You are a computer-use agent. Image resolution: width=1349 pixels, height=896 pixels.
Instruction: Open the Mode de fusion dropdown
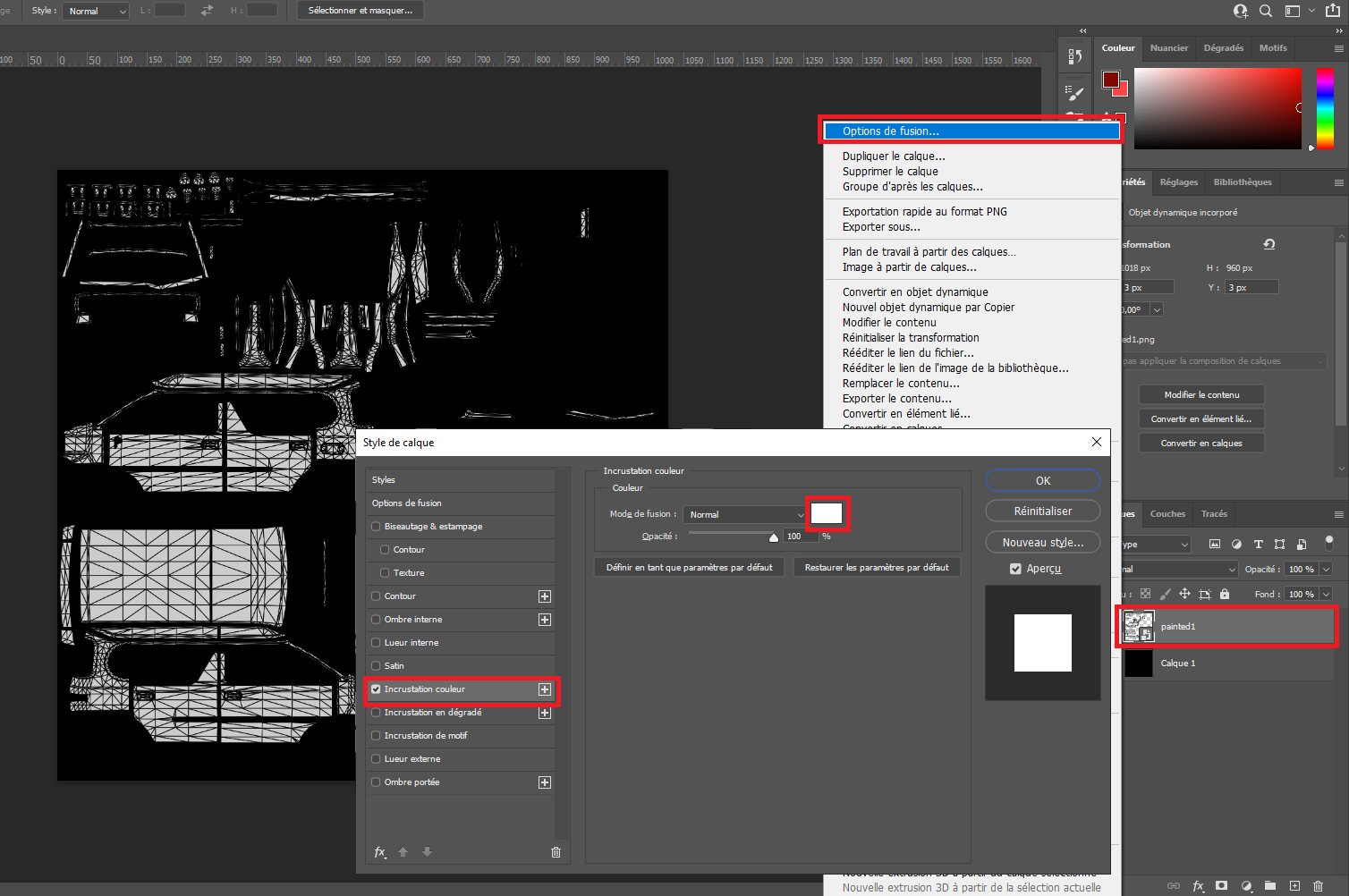[x=745, y=514]
